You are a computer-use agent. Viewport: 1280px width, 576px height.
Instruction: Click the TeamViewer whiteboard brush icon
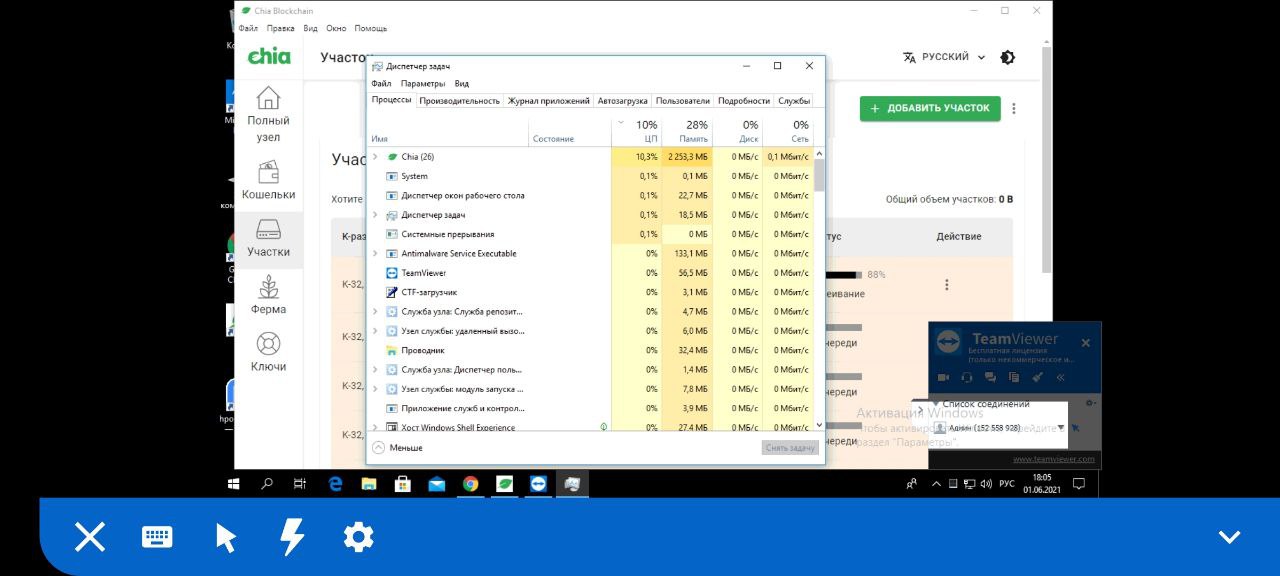(x=1038, y=378)
